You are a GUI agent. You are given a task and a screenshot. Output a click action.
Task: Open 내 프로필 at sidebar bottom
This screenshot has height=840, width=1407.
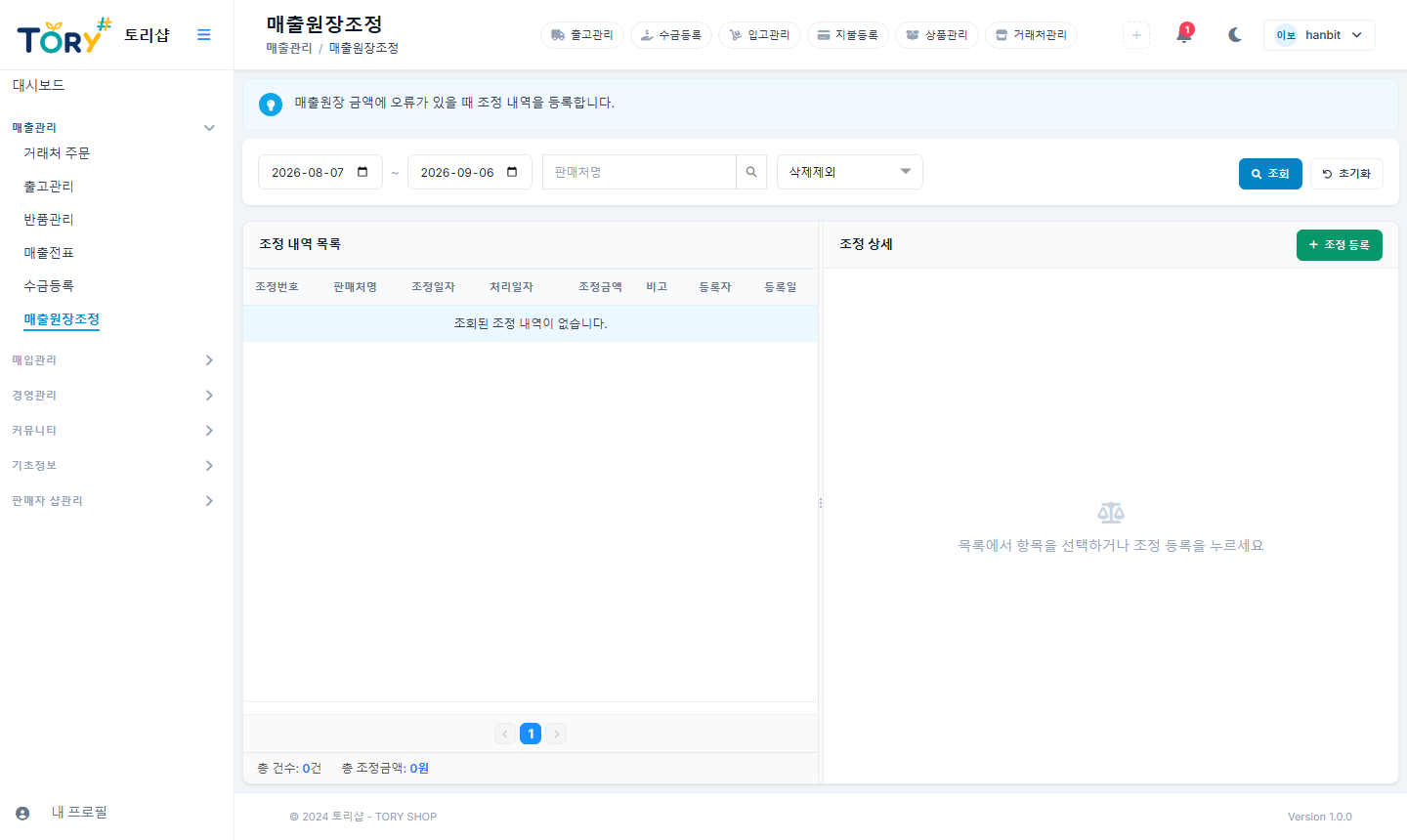click(x=79, y=813)
